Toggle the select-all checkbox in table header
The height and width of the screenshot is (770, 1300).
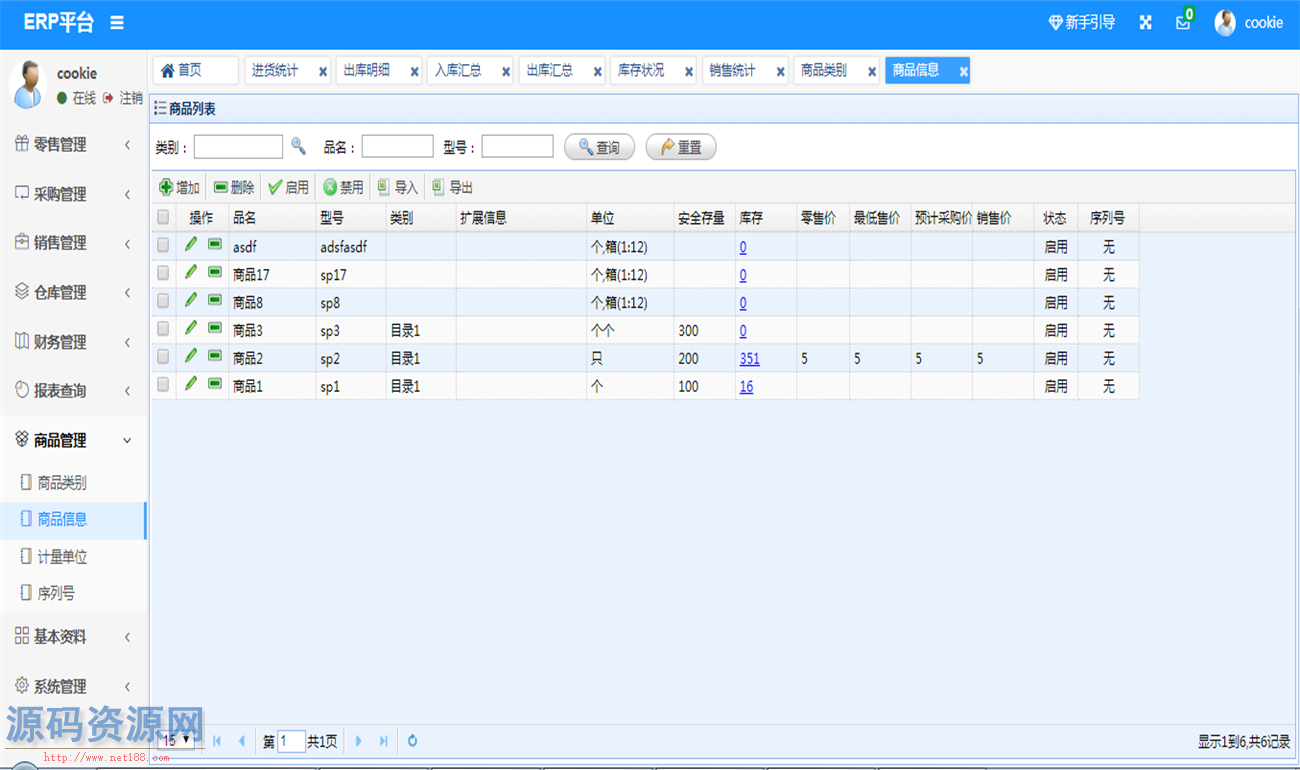click(x=163, y=217)
